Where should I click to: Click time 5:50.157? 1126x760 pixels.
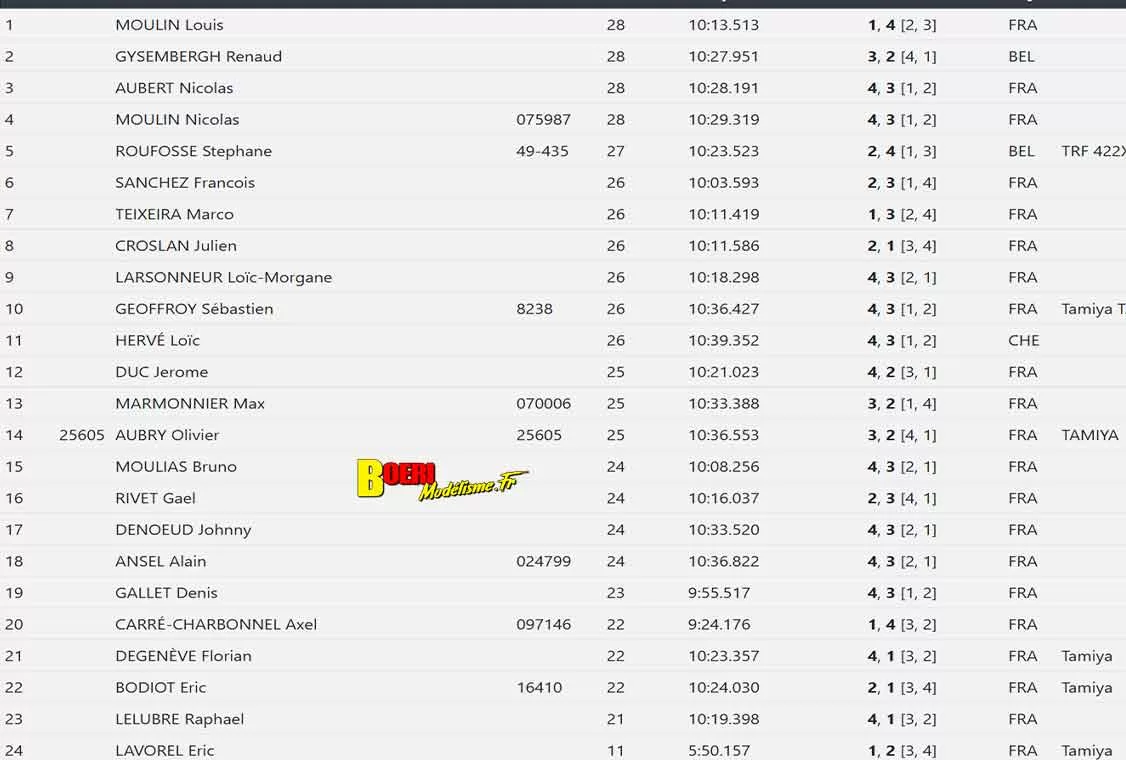(719, 751)
